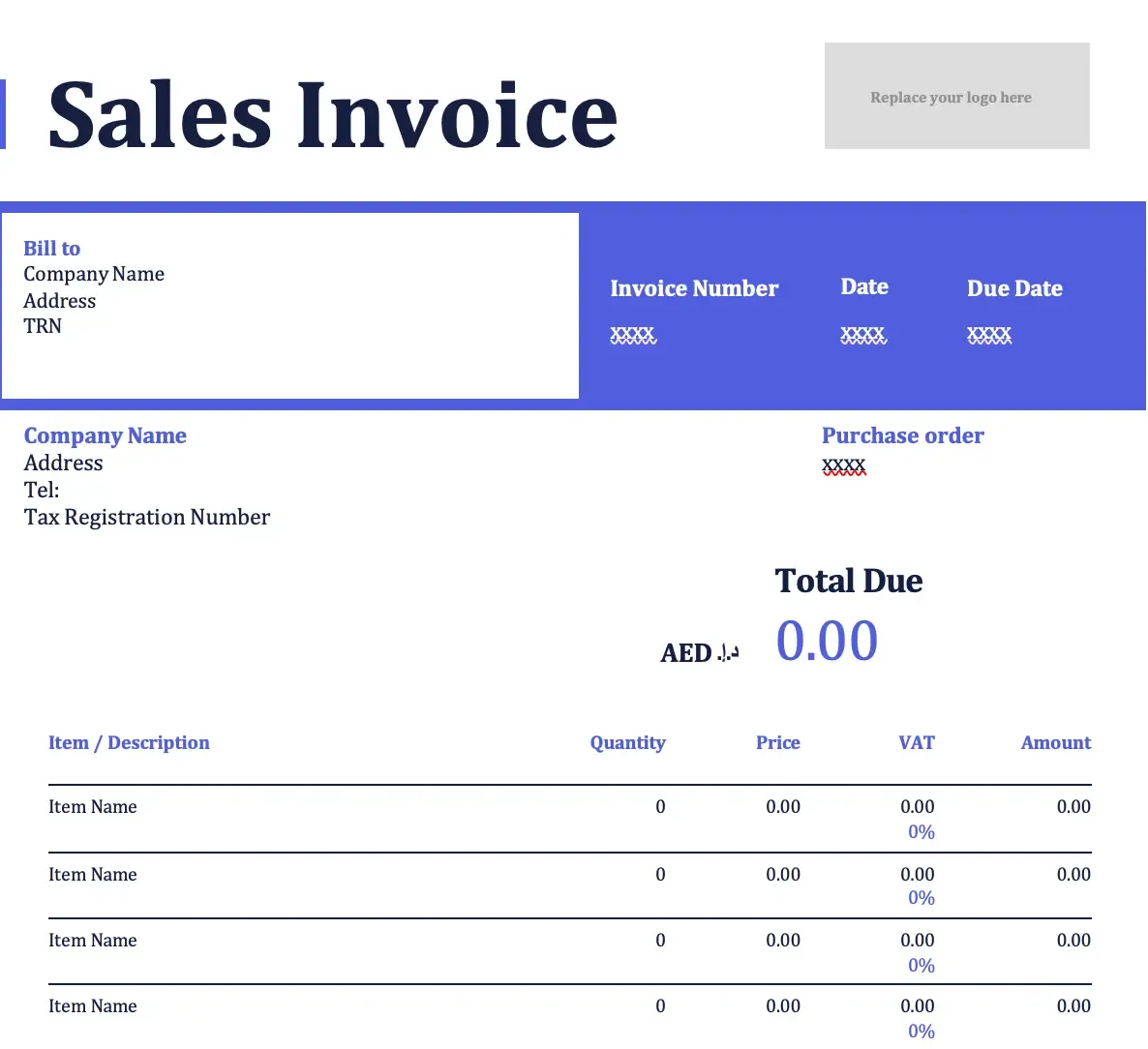Select the Sales Invoice title text
The height and width of the screenshot is (1049, 1148).
333,114
